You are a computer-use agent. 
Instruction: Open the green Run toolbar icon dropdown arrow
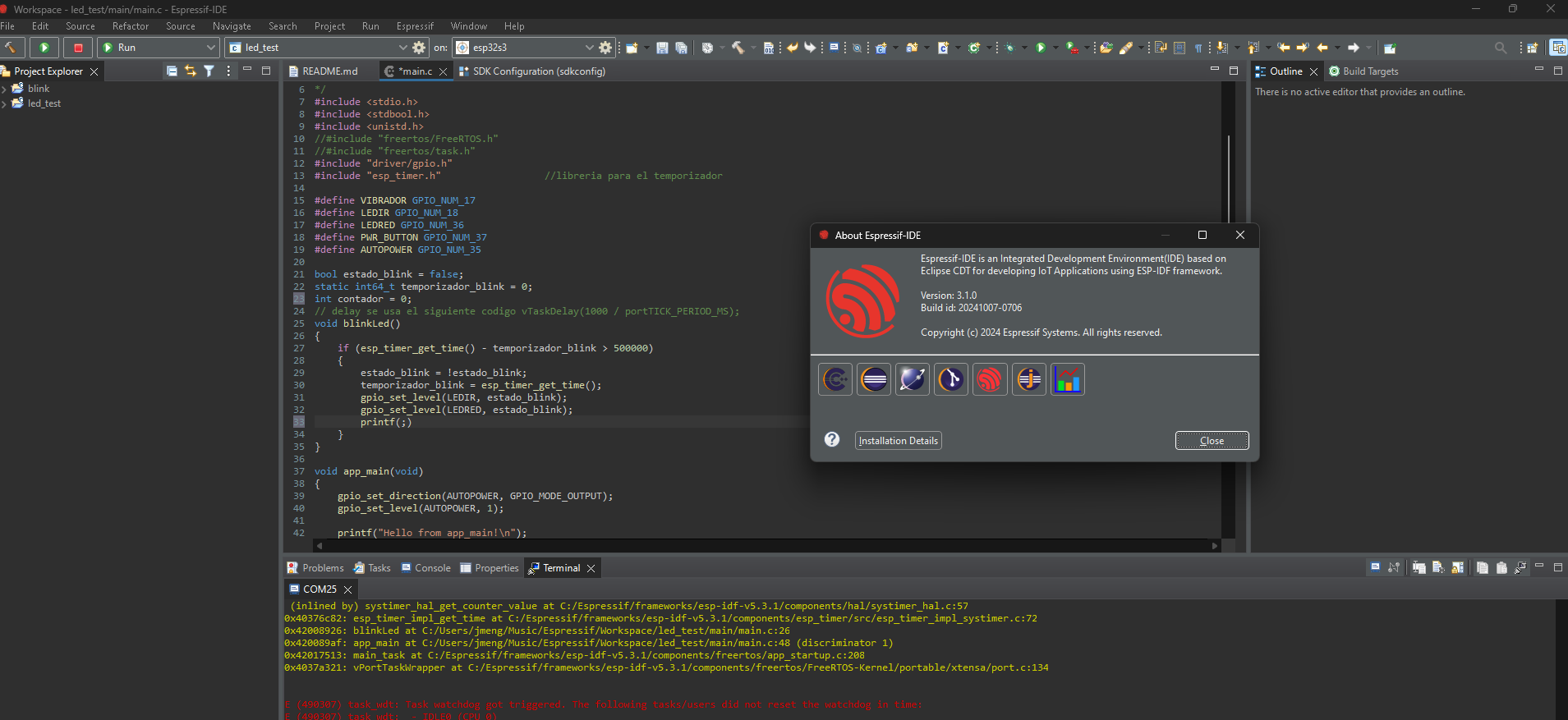tap(1055, 48)
